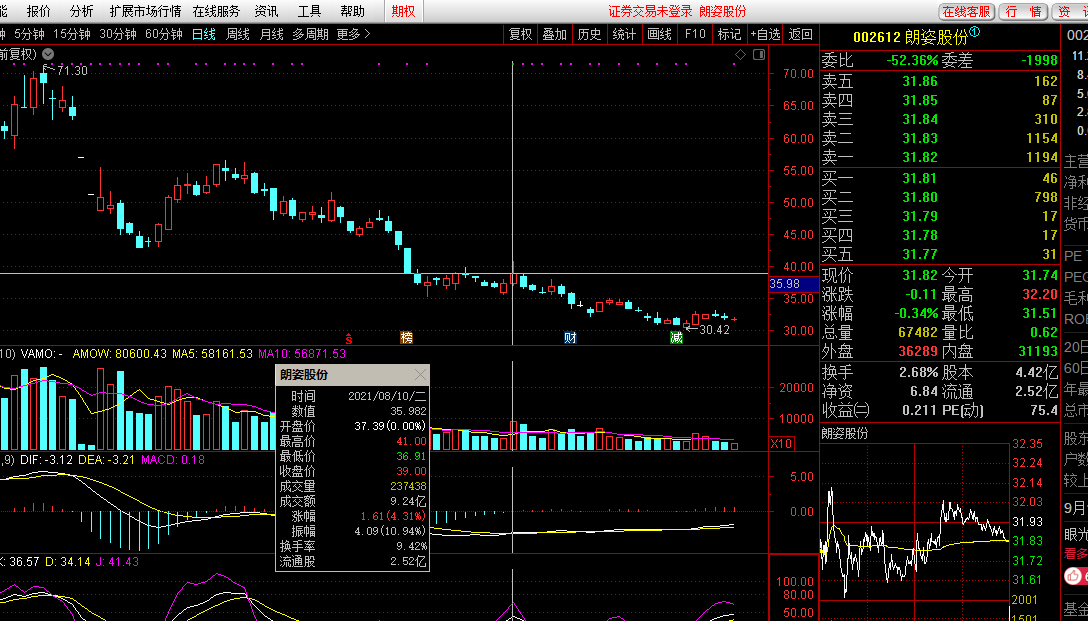Click the 历史 history button
Viewport: 1088px width, 621px height.
tap(589, 34)
